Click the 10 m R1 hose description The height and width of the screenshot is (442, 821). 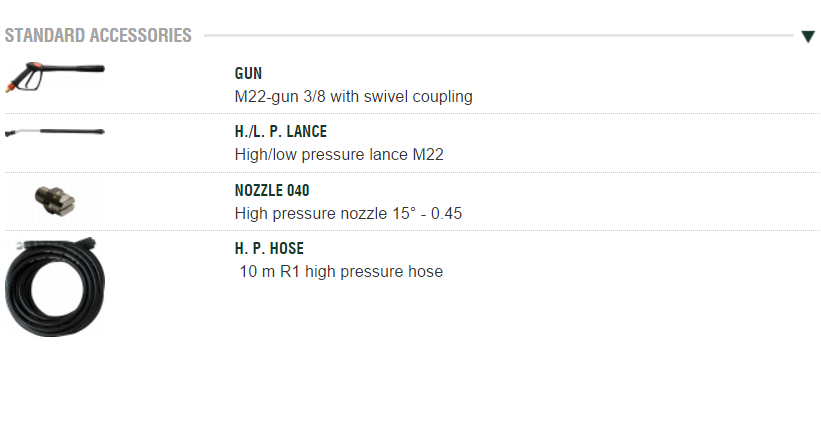[340, 271]
